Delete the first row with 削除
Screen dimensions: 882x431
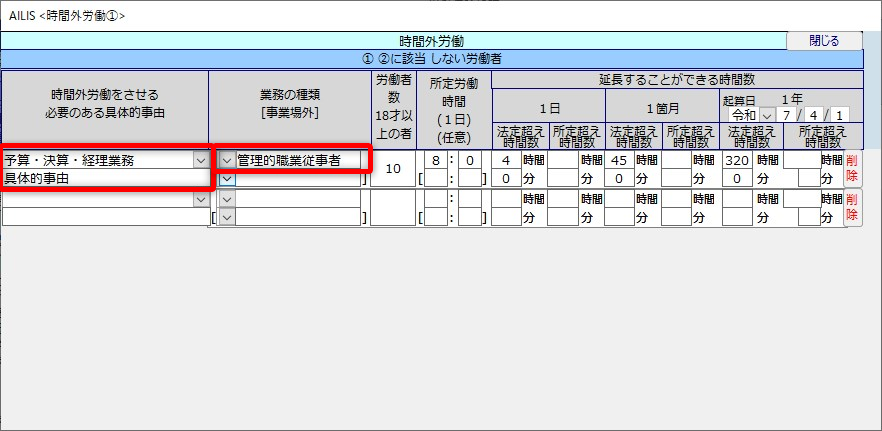tap(852, 168)
